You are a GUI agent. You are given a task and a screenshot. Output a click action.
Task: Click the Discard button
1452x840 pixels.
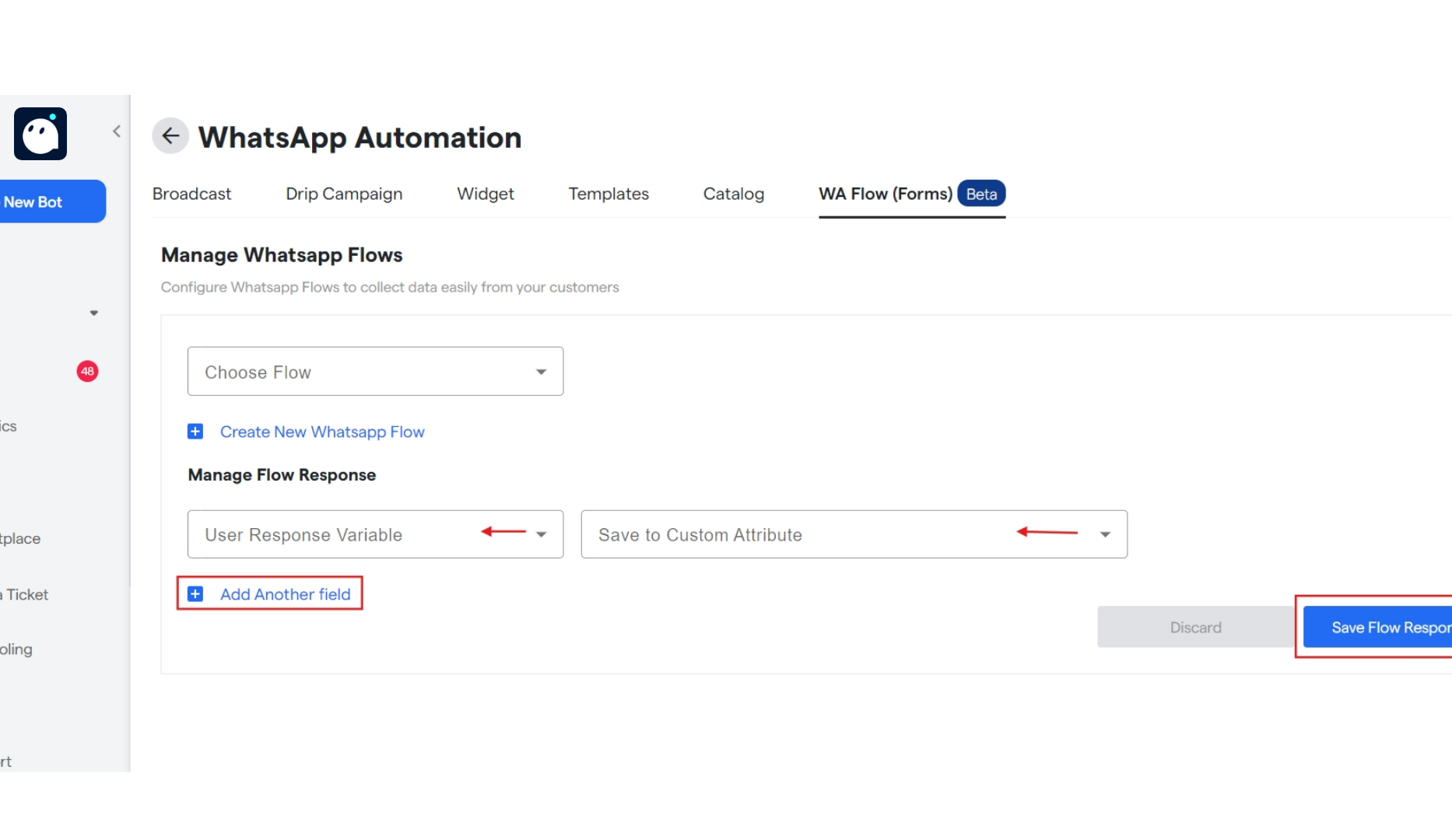1195,627
